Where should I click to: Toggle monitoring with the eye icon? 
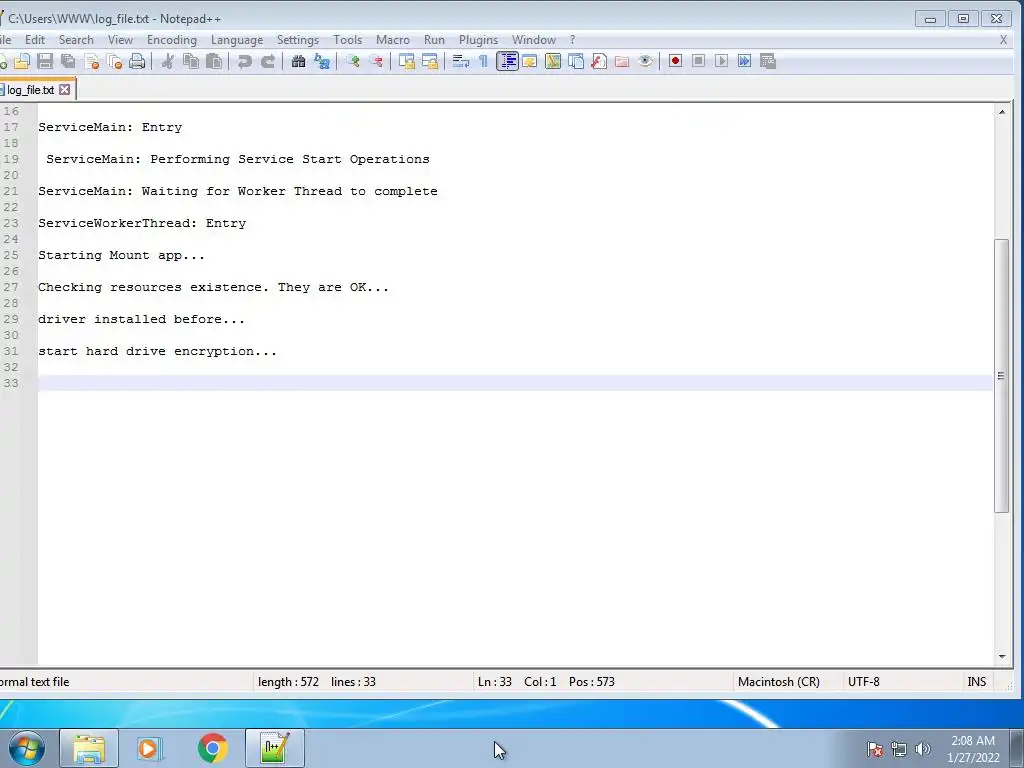pyautogui.click(x=645, y=61)
